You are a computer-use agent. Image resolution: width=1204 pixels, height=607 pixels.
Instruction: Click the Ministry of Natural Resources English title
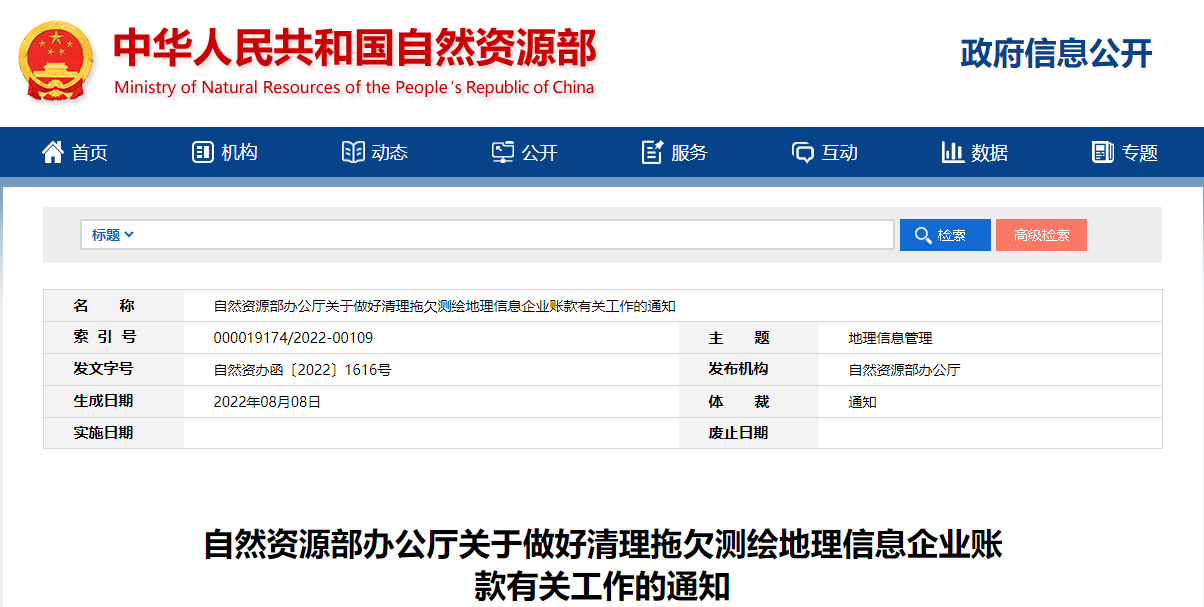354,87
